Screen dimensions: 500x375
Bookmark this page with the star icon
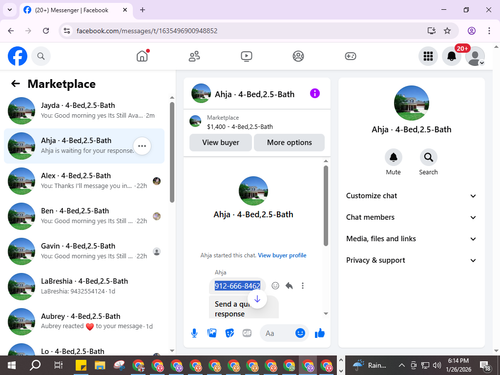tap(447, 31)
